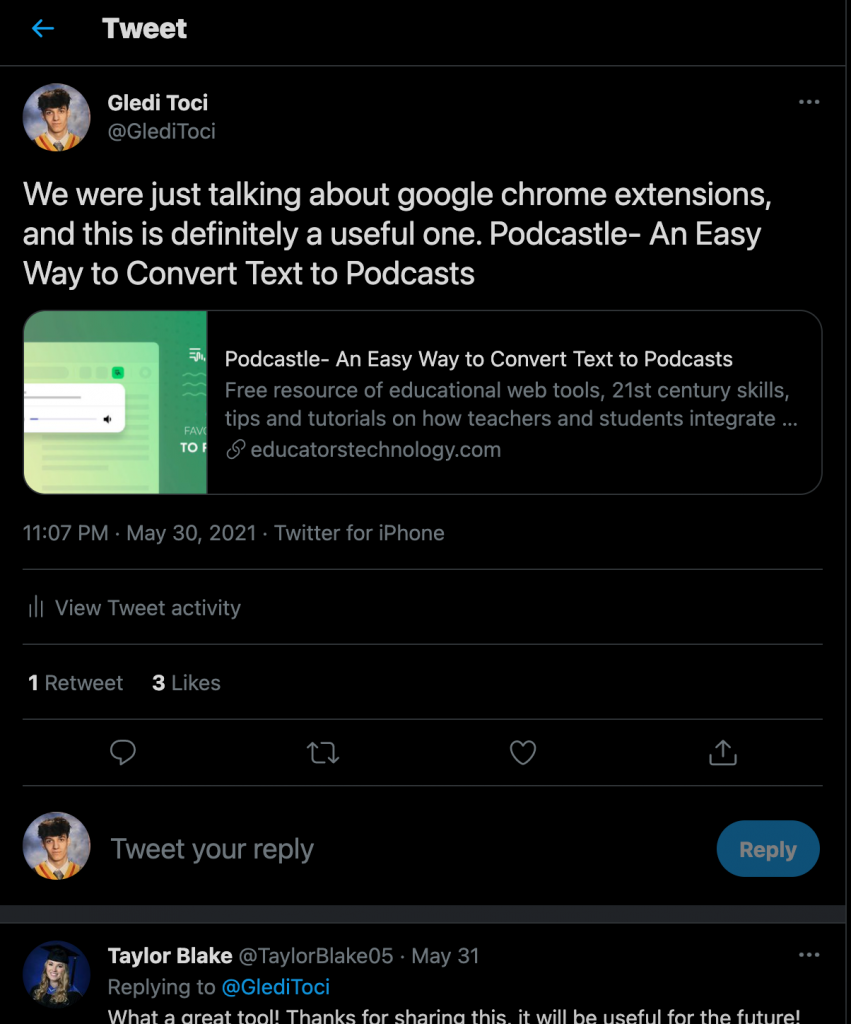Open the more options menu on Gledi Toci's tweet

tap(809, 102)
